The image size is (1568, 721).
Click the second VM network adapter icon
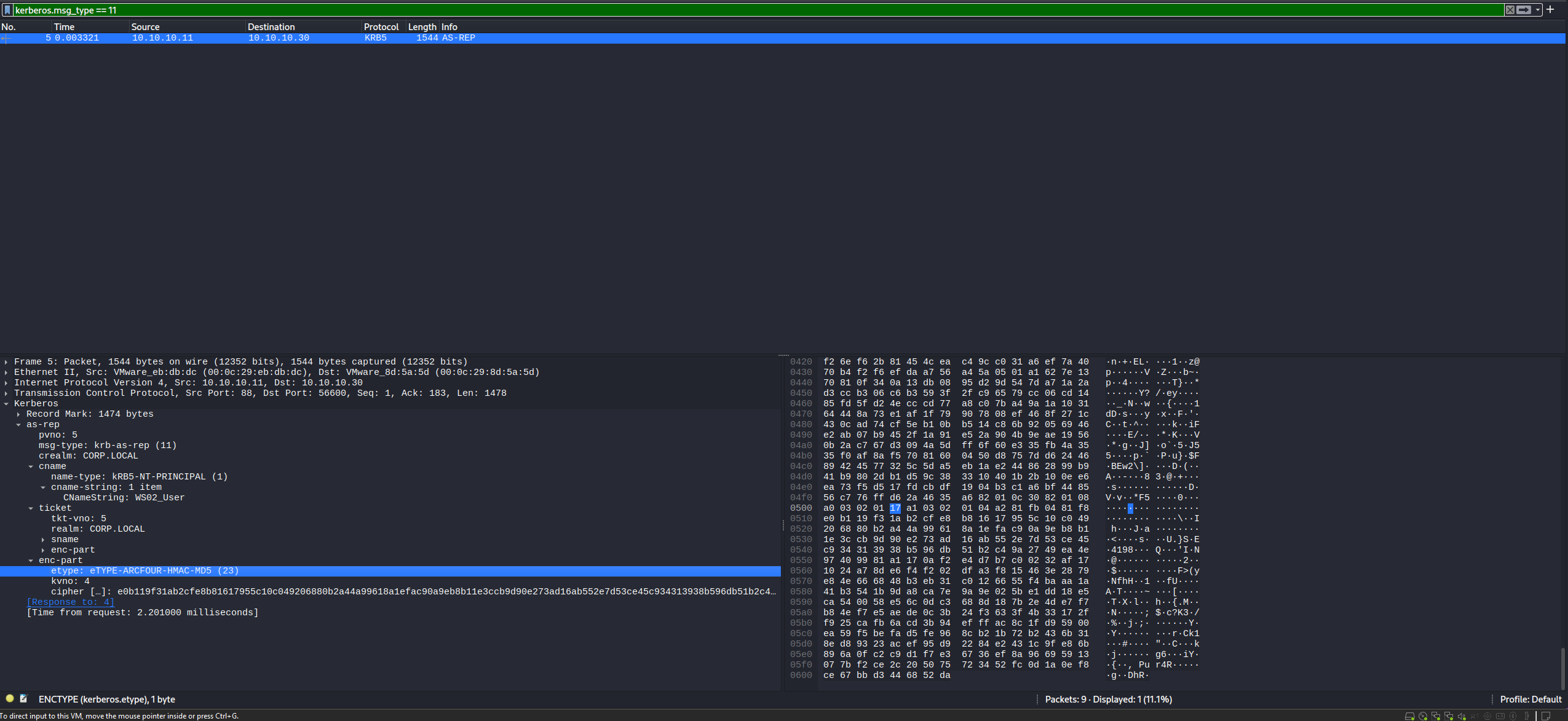tap(1449, 716)
